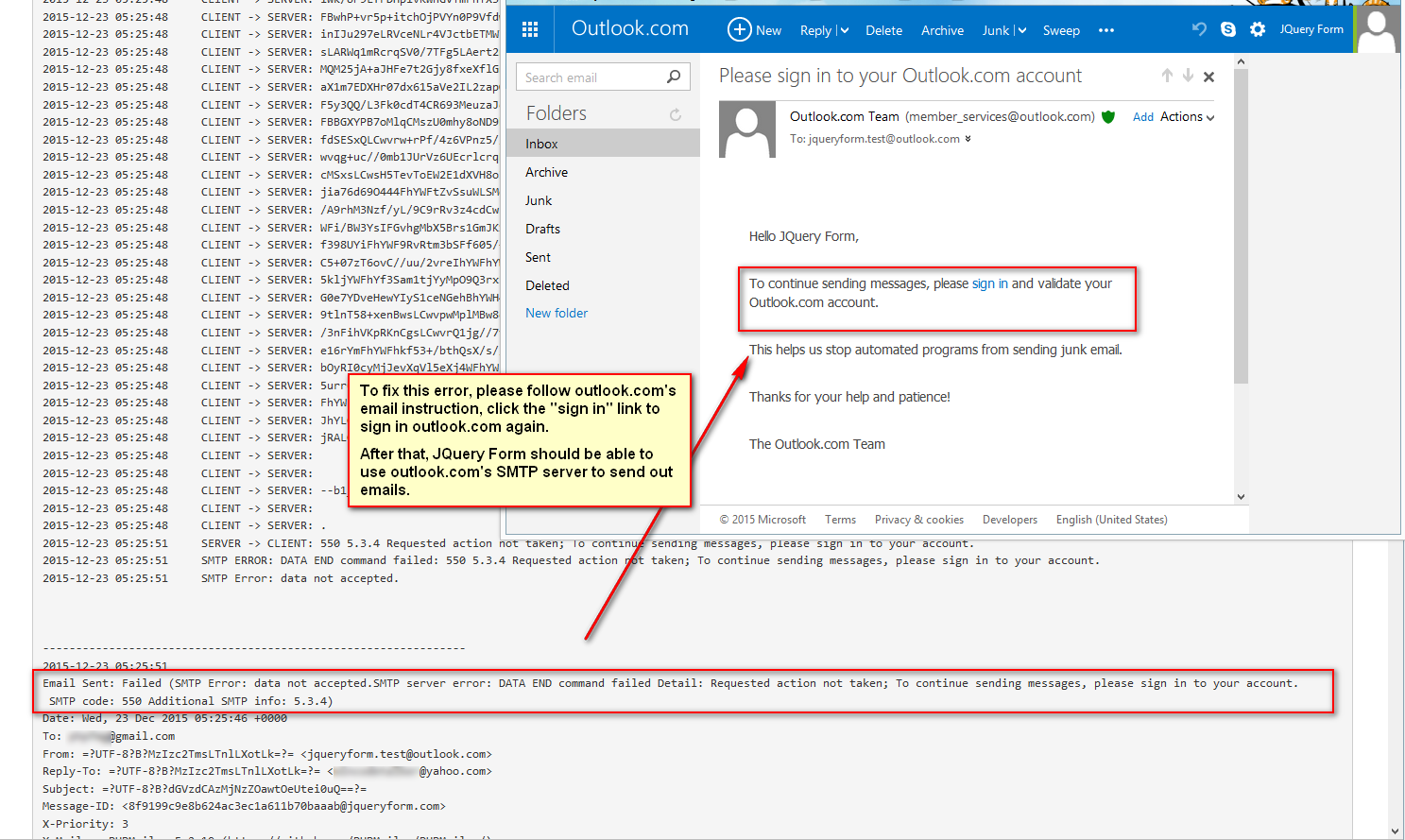The height and width of the screenshot is (840, 1405).
Task: Click Add next to sender name
Action: pos(1143,117)
